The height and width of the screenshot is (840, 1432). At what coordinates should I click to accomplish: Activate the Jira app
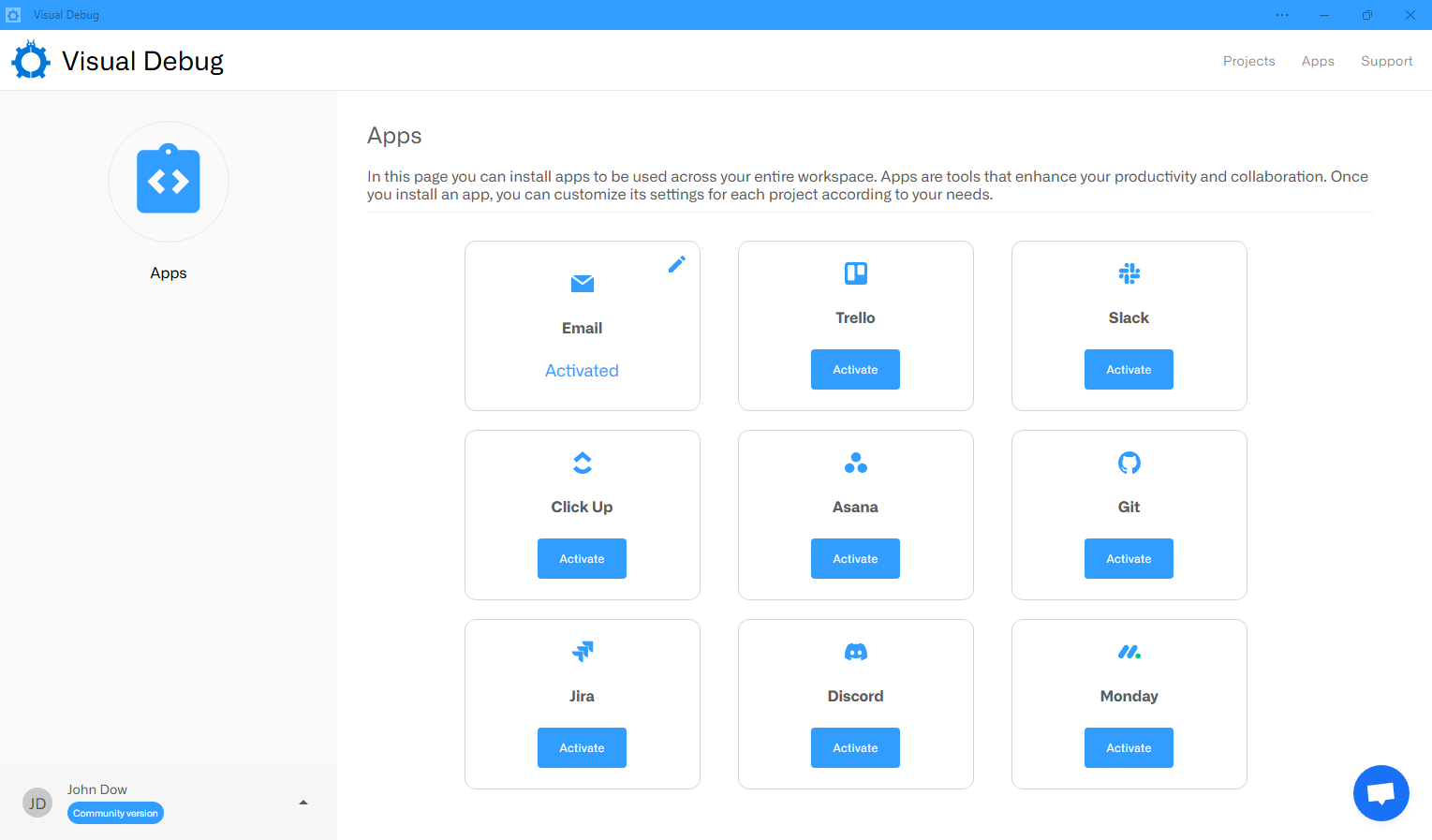(582, 747)
